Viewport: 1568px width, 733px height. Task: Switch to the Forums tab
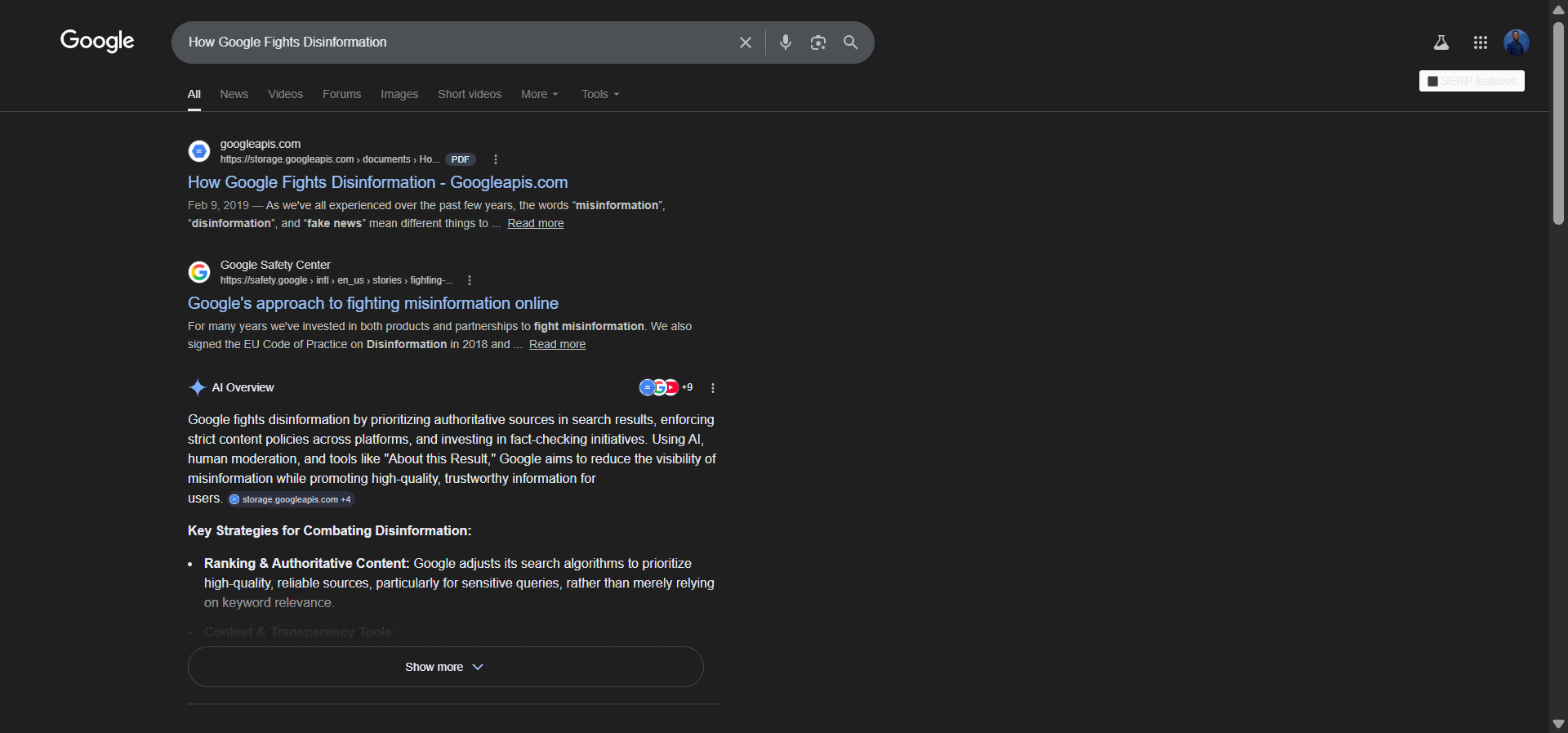coord(342,94)
